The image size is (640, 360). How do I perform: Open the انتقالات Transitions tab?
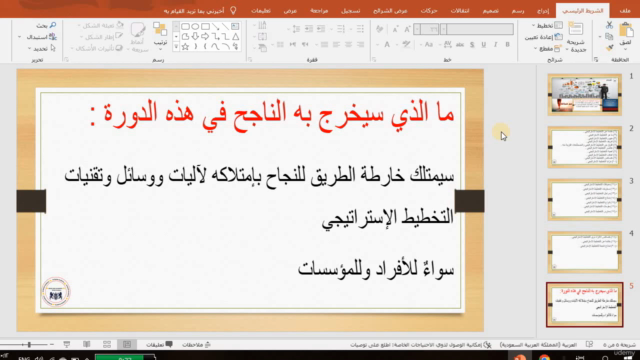pos(460,11)
